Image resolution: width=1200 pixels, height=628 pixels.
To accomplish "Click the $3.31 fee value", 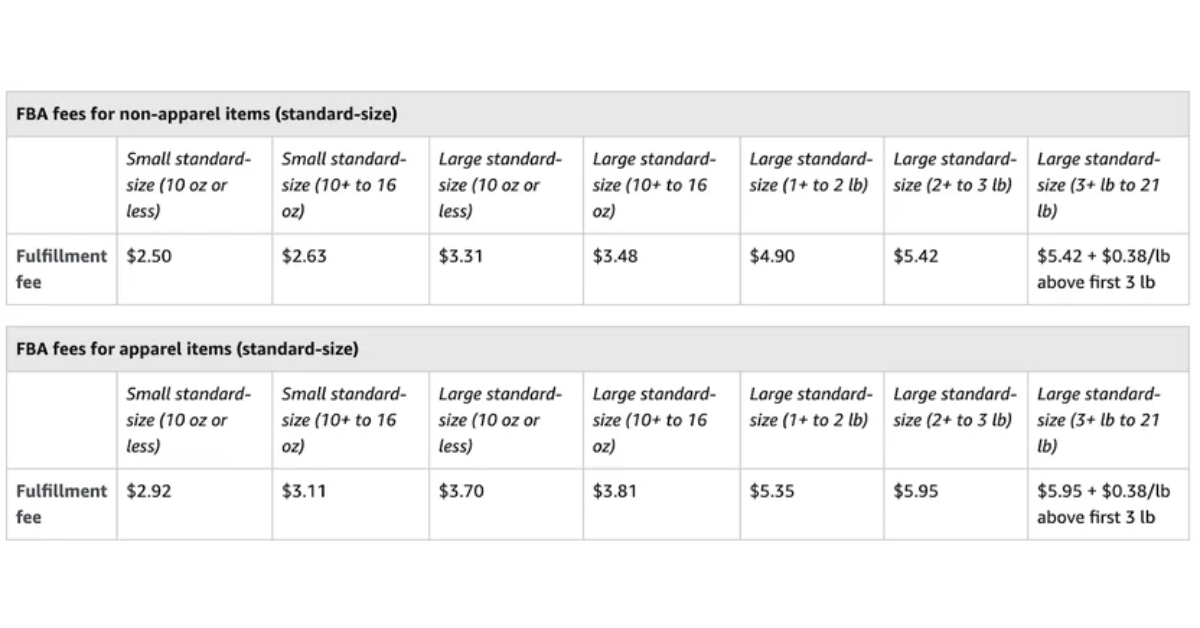I will [x=461, y=256].
